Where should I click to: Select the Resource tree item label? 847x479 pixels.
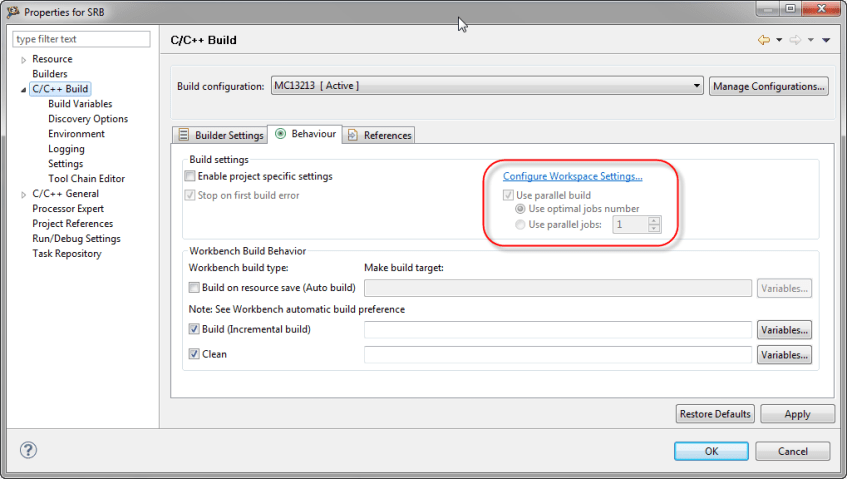pos(52,59)
